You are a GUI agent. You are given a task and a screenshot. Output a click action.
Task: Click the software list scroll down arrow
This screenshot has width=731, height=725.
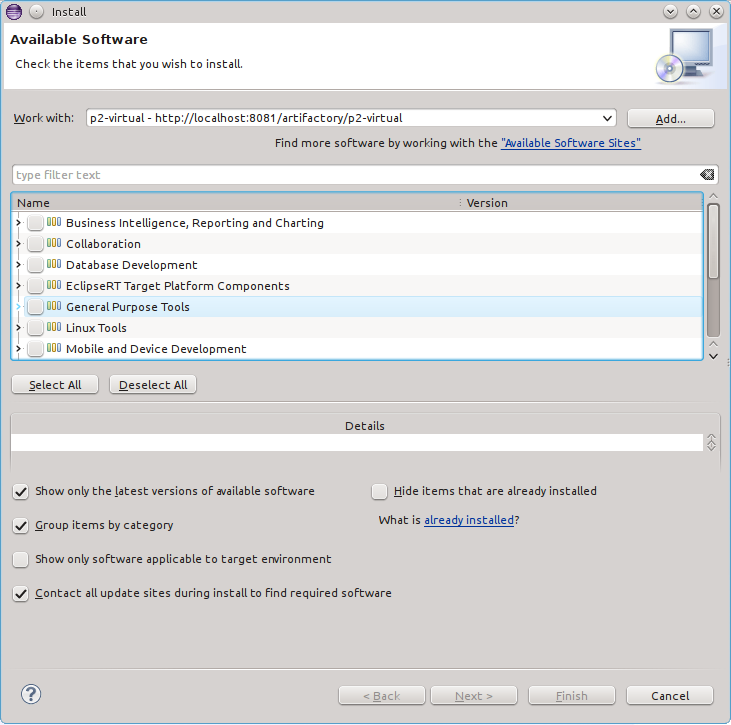coord(713,357)
